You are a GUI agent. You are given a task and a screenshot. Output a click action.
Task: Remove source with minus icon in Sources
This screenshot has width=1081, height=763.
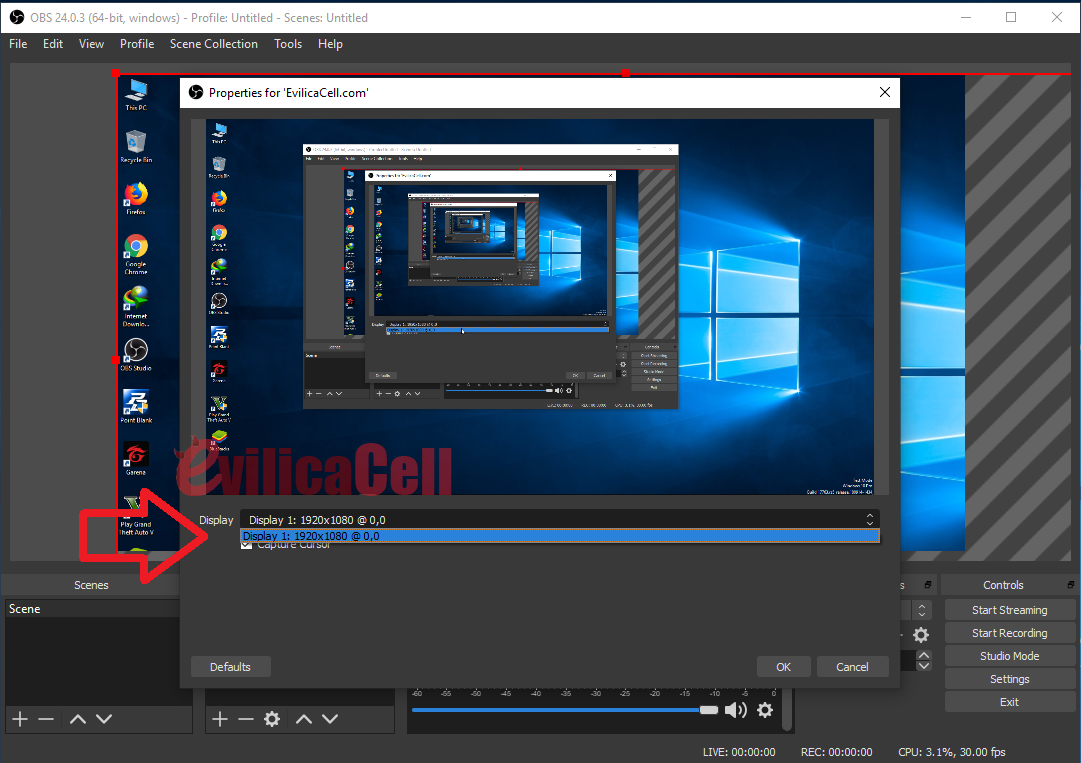point(246,720)
